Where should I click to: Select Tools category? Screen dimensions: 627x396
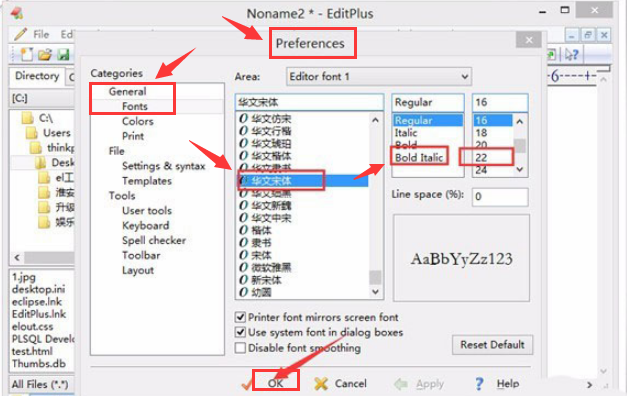(x=122, y=196)
